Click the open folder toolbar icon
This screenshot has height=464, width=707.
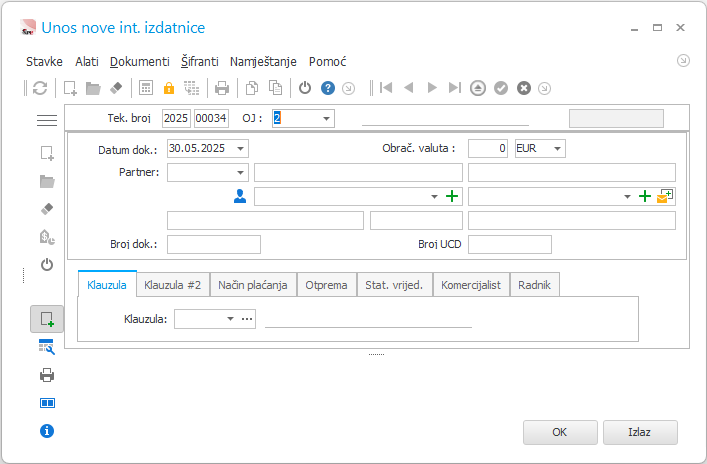(x=93, y=88)
